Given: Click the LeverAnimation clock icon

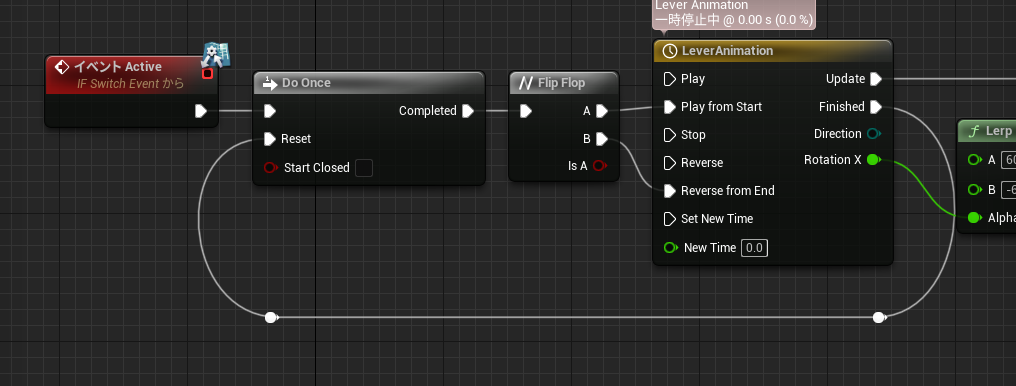Looking at the screenshot, I should click(x=670, y=51).
